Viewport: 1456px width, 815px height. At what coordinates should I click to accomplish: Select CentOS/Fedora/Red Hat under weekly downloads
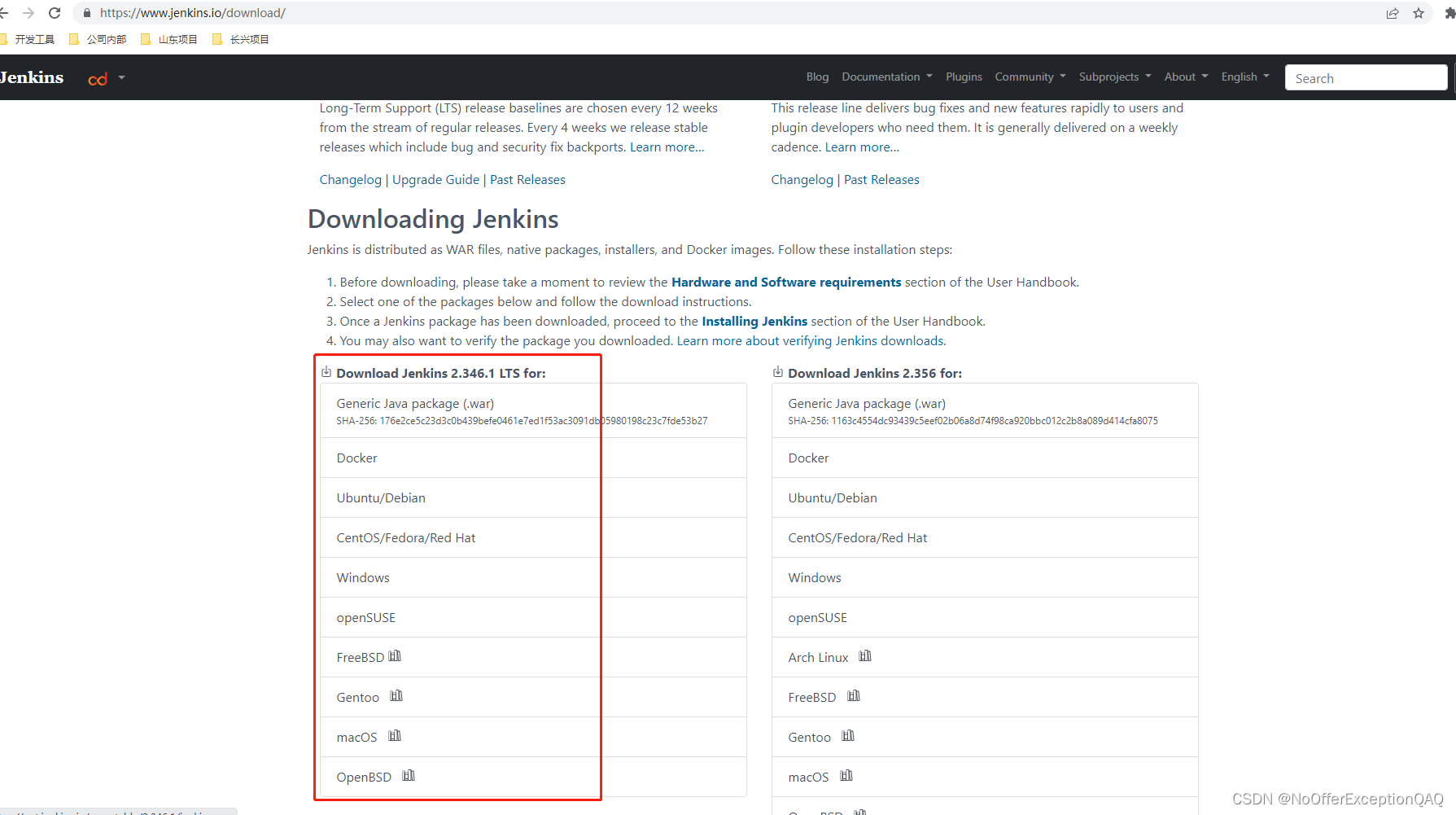click(985, 538)
